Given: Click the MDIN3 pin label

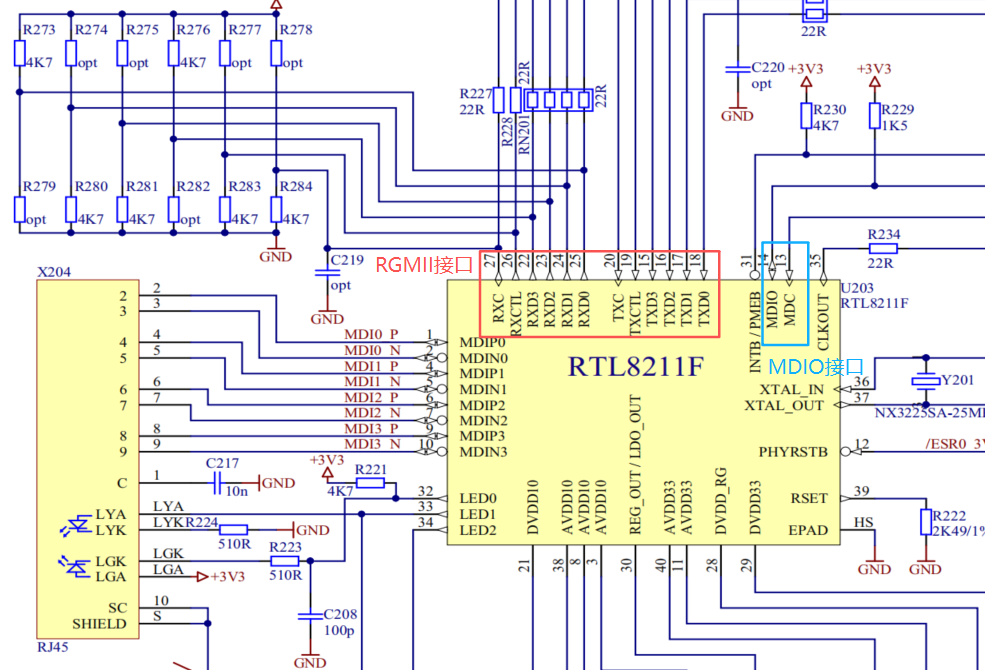Looking at the screenshot, I should pos(483,452).
